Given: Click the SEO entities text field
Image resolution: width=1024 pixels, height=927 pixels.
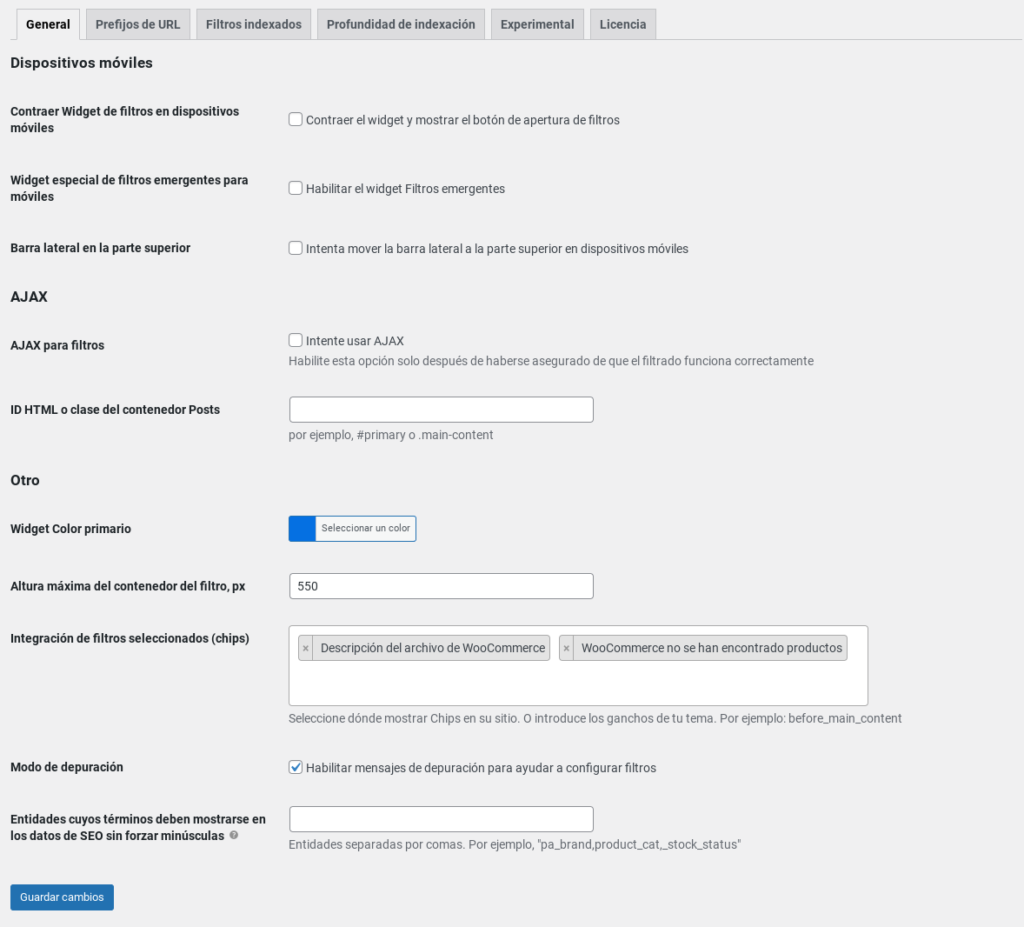Looking at the screenshot, I should click(441, 819).
